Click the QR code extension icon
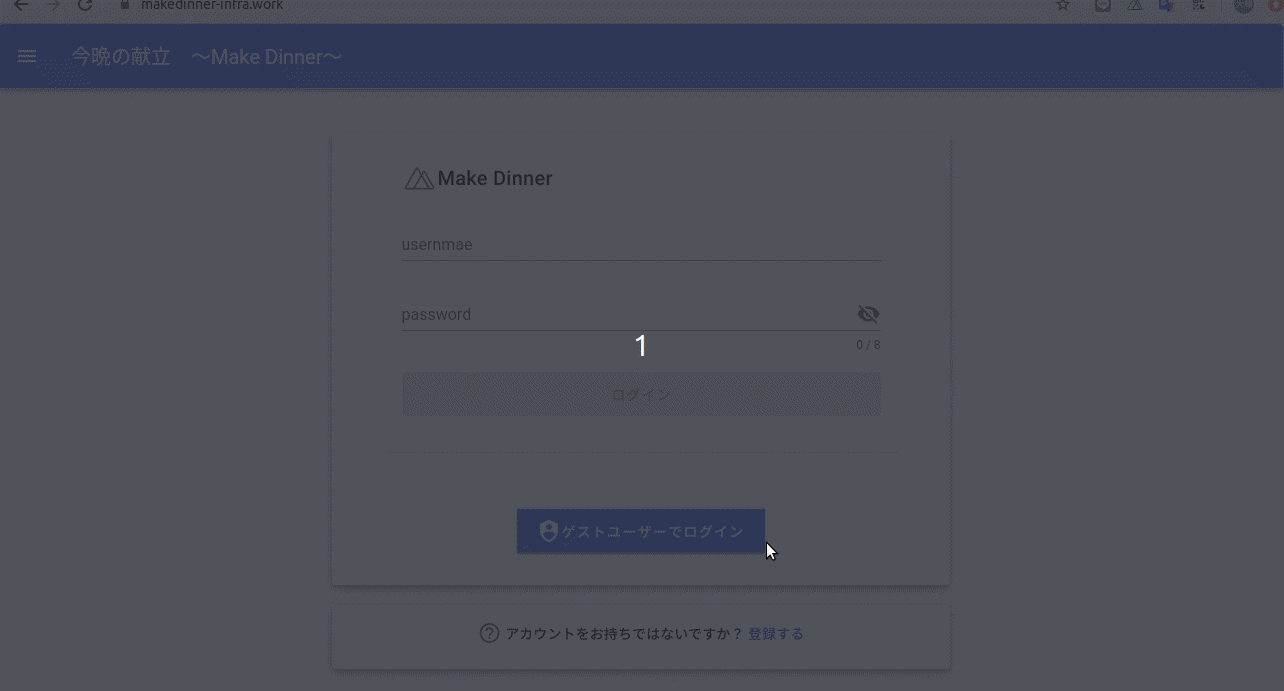 (1198, 5)
